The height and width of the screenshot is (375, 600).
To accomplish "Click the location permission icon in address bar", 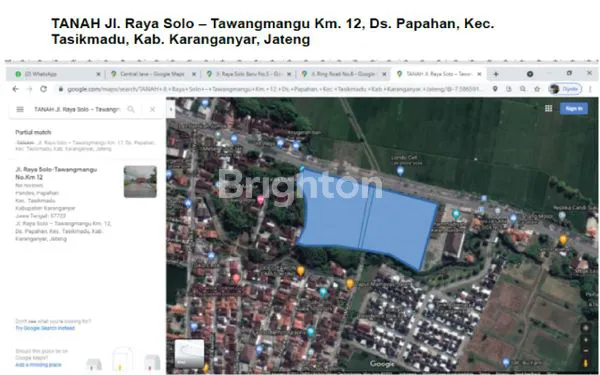I will pyautogui.click(x=495, y=89).
